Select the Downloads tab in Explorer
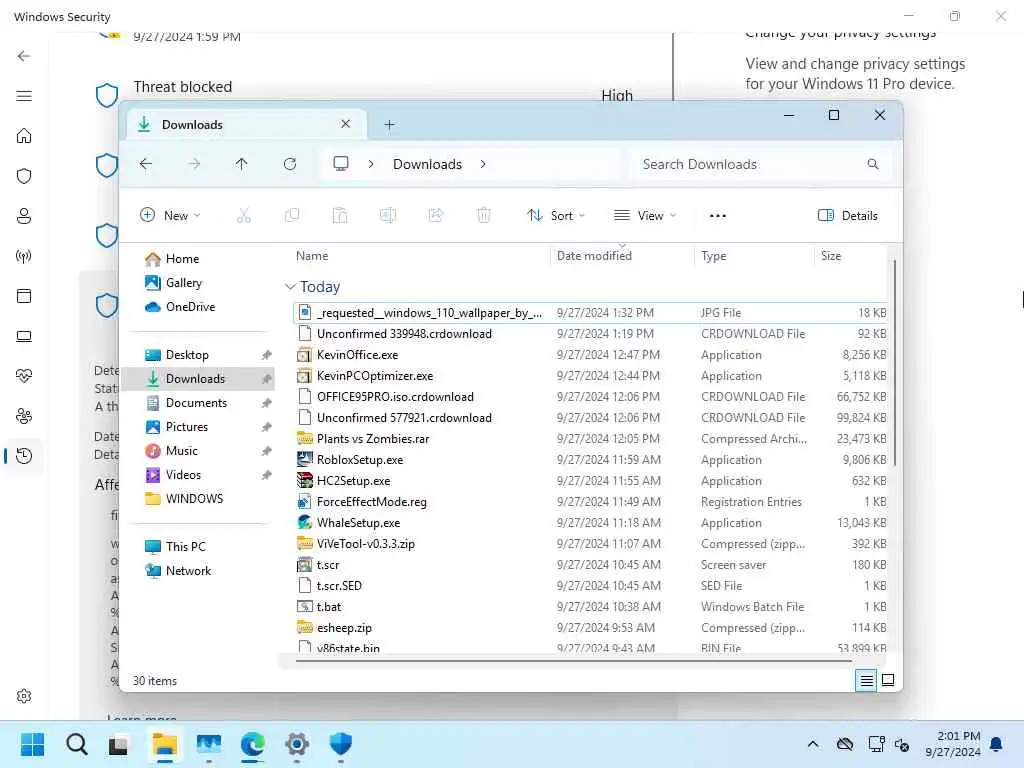 click(245, 124)
